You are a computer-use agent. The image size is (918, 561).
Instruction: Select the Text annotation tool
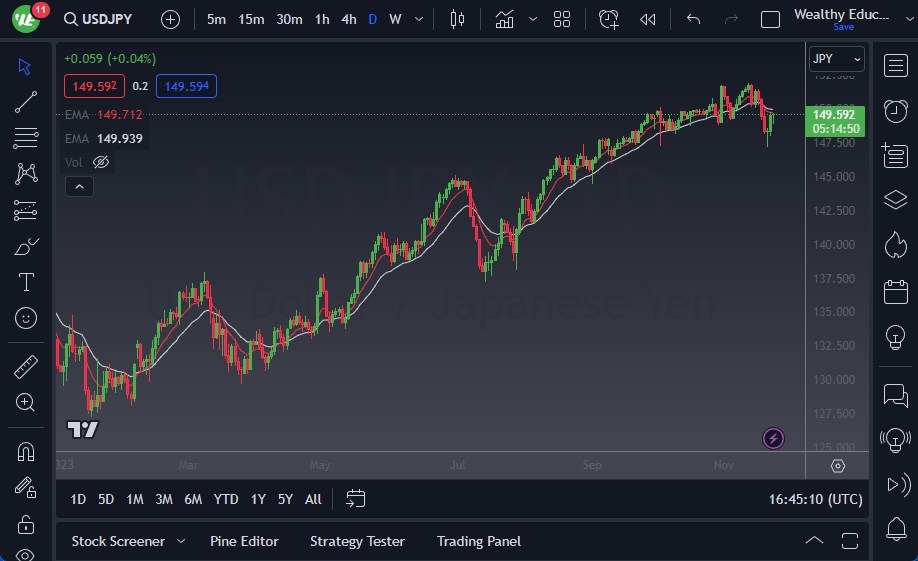point(26,282)
